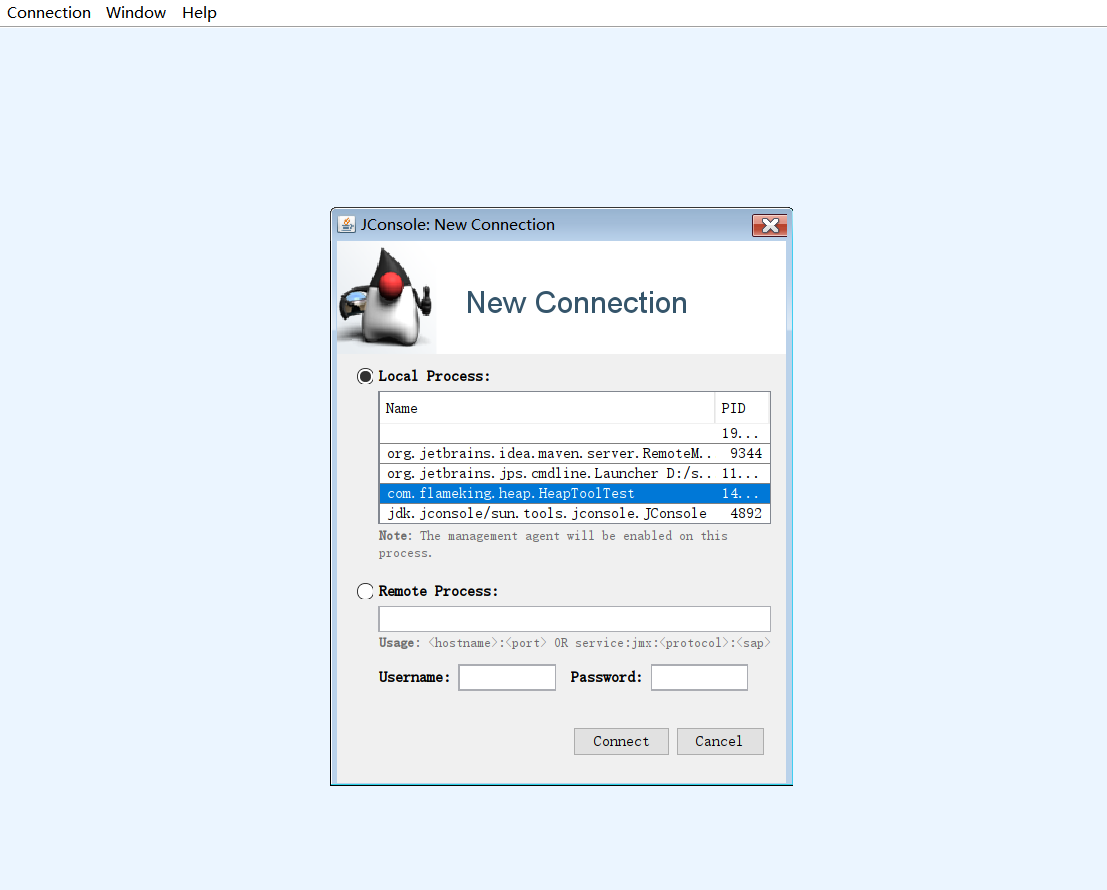Viewport: 1107px width, 890px height.
Task: Select the Remote Process radio button
Action: pos(364,591)
